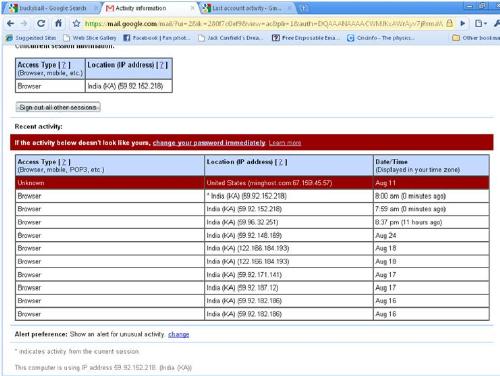The height and width of the screenshot is (376, 500).
Task: Select the Unknown access type cell
Action: tap(110, 183)
